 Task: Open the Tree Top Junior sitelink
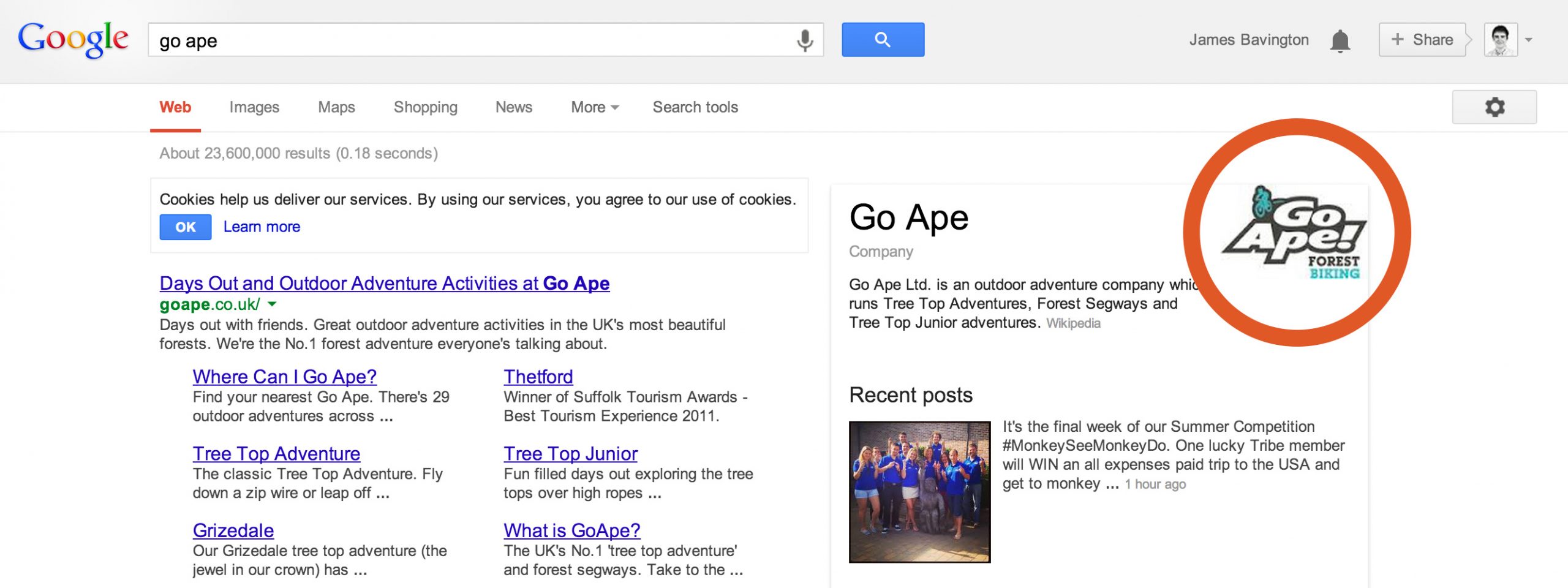pos(570,454)
